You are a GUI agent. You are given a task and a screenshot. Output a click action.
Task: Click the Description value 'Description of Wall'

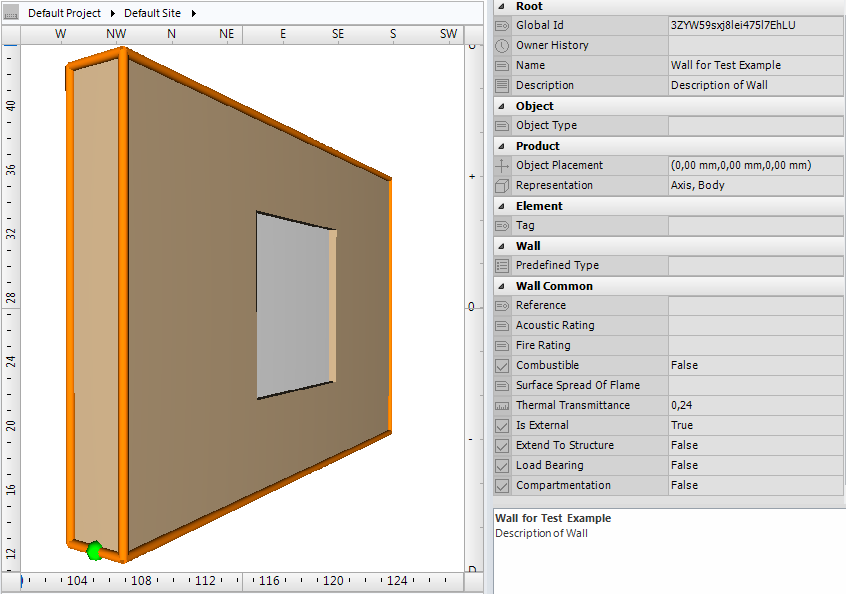pos(719,85)
